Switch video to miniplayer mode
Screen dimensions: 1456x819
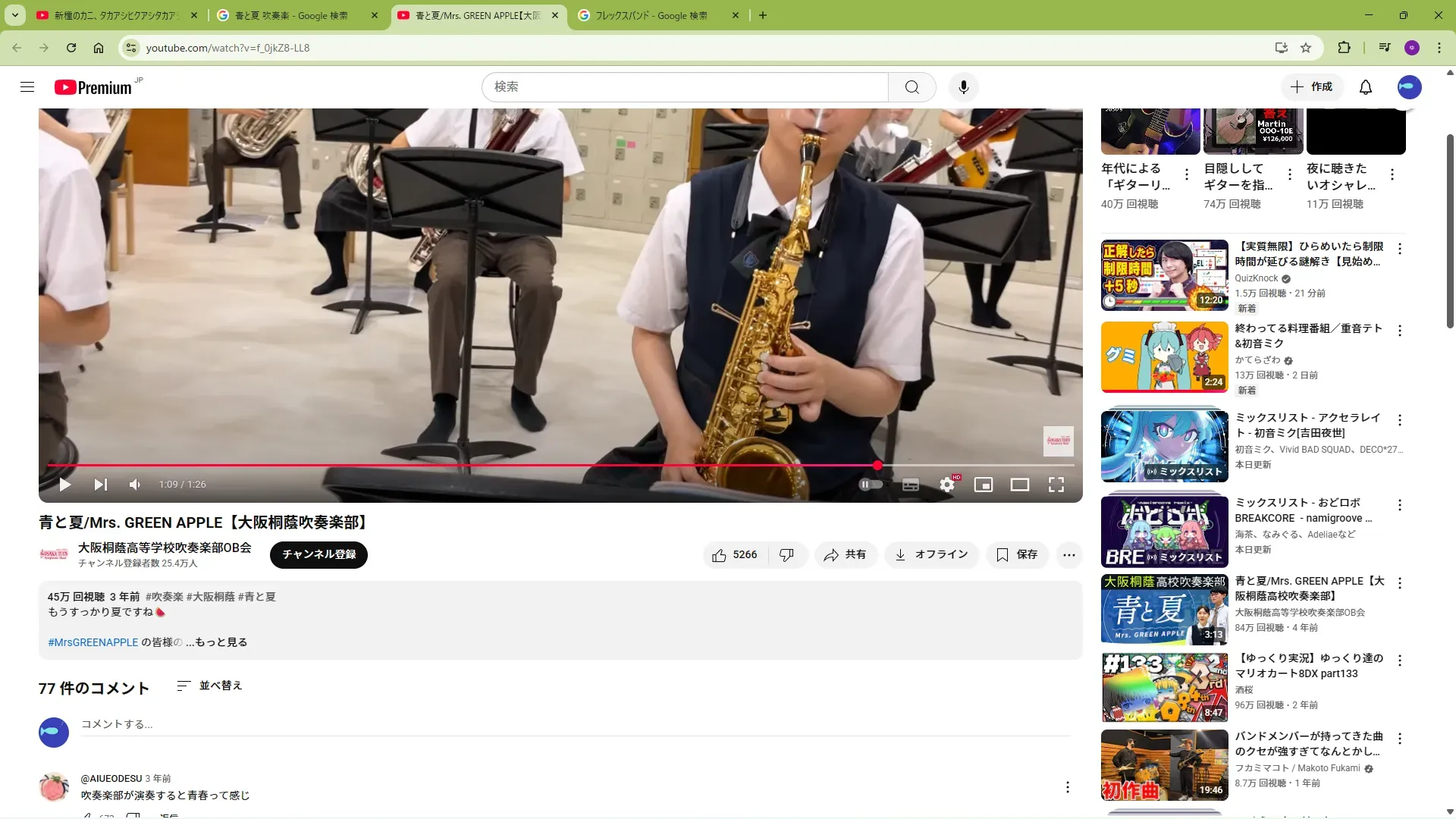pos(983,485)
